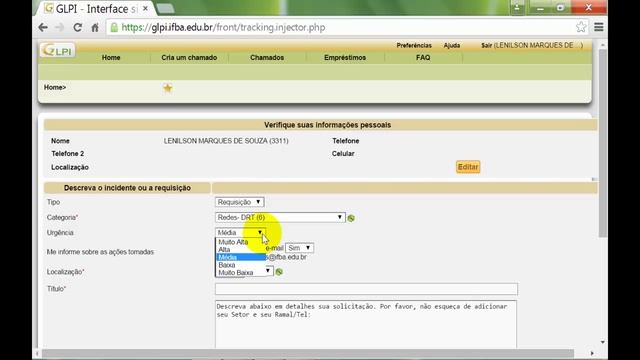640x360 pixels.
Task: Click the scrollbar up arrow
Action: (x=602, y=44)
